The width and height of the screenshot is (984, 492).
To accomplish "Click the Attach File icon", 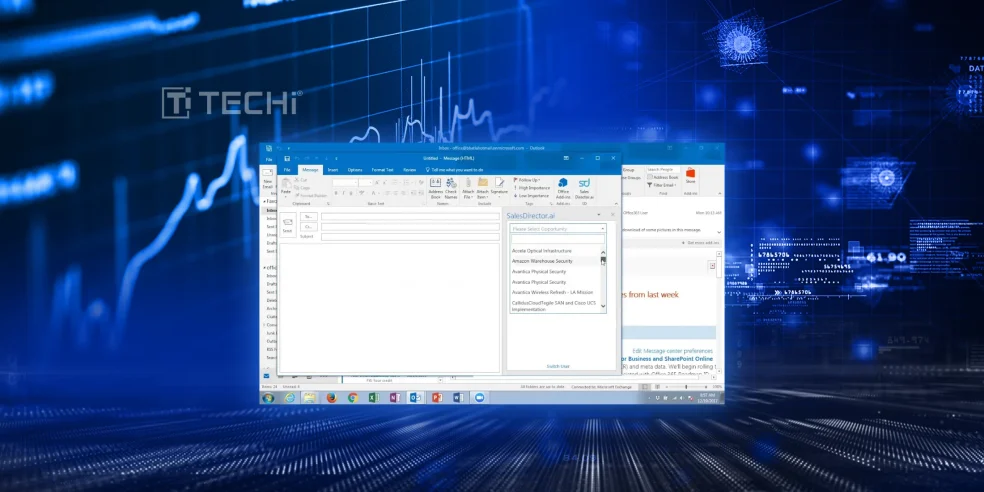I will pyautogui.click(x=468, y=185).
